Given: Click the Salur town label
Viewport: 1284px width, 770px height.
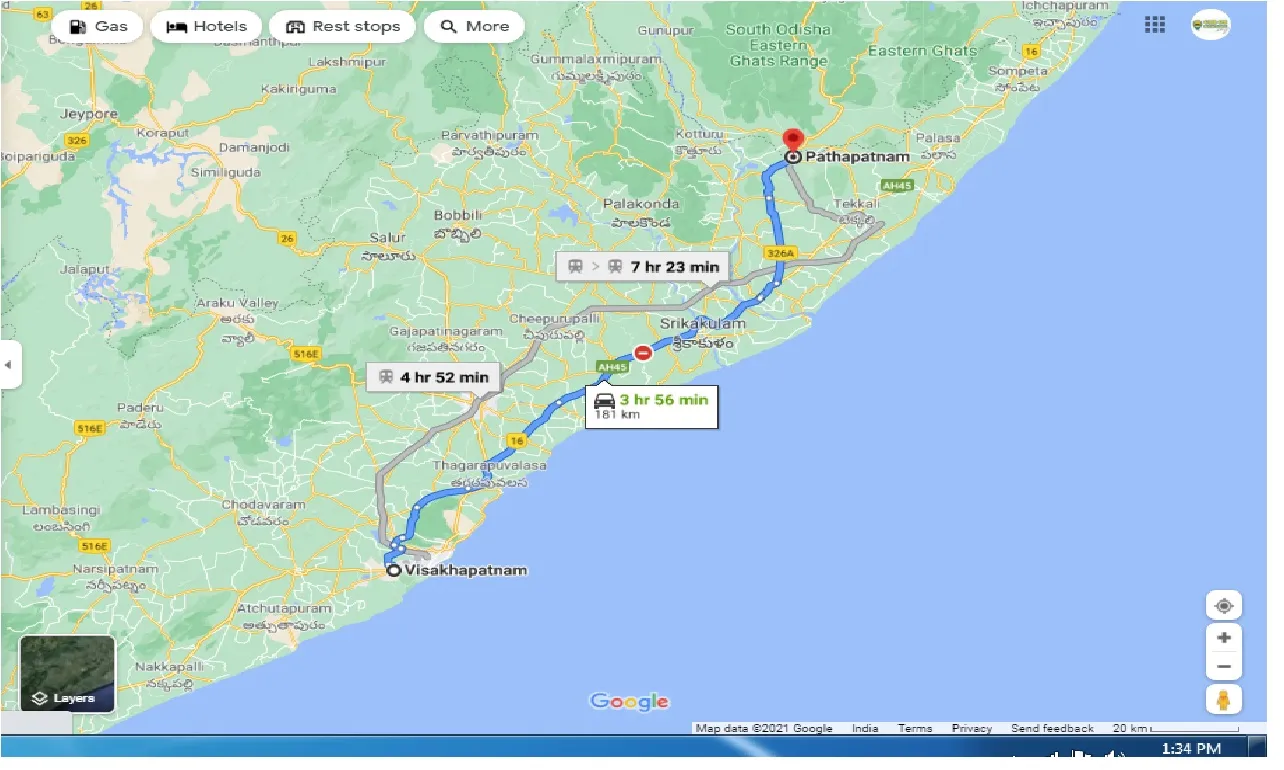Looking at the screenshot, I should [x=388, y=238].
